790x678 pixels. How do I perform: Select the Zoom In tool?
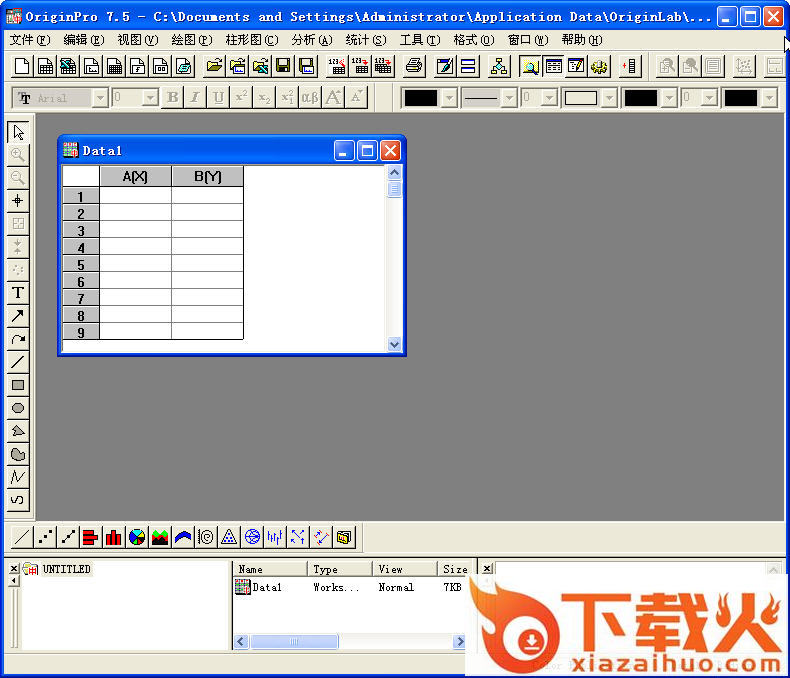coord(18,155)
